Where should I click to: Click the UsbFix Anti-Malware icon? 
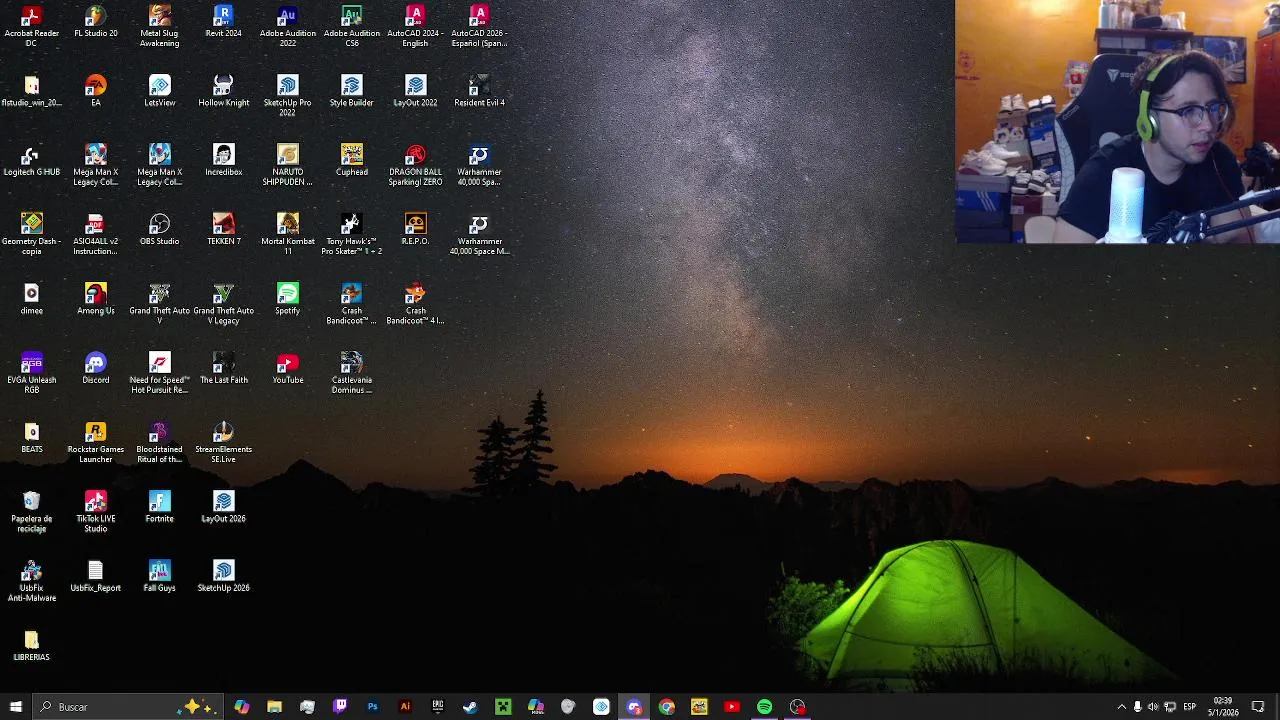31,582
